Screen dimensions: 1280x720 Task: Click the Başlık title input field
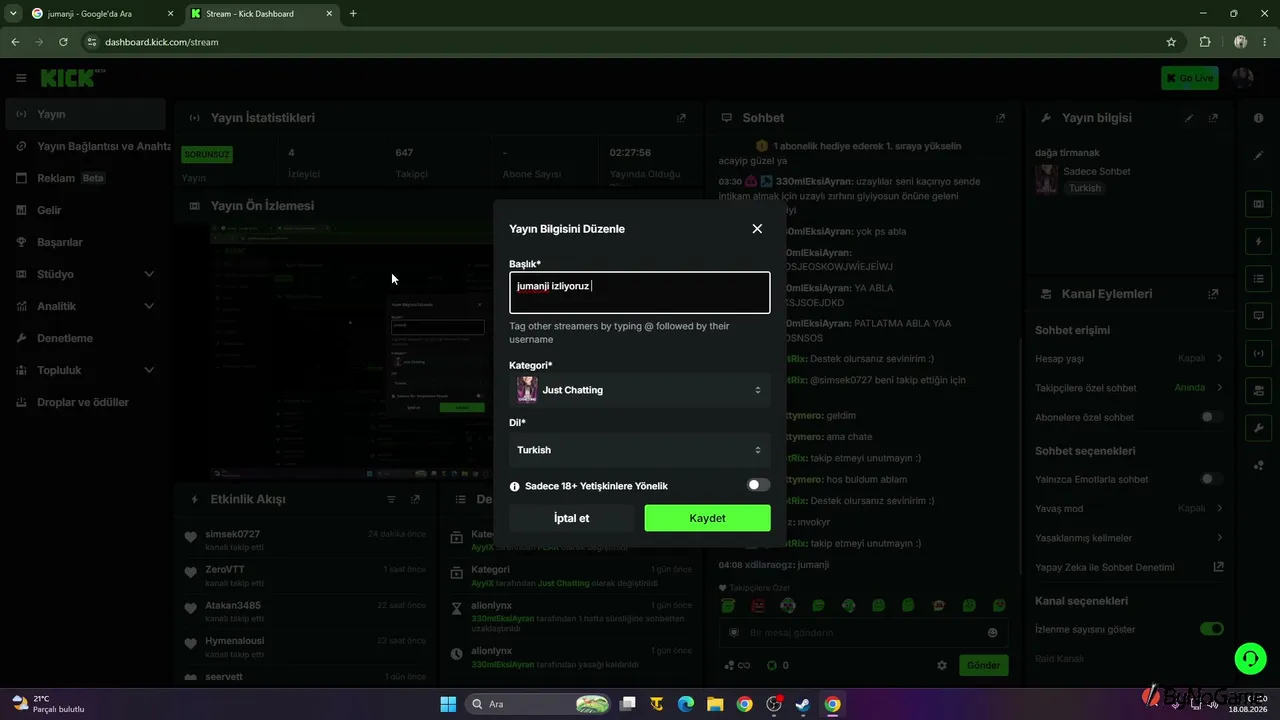click(639, 292)
